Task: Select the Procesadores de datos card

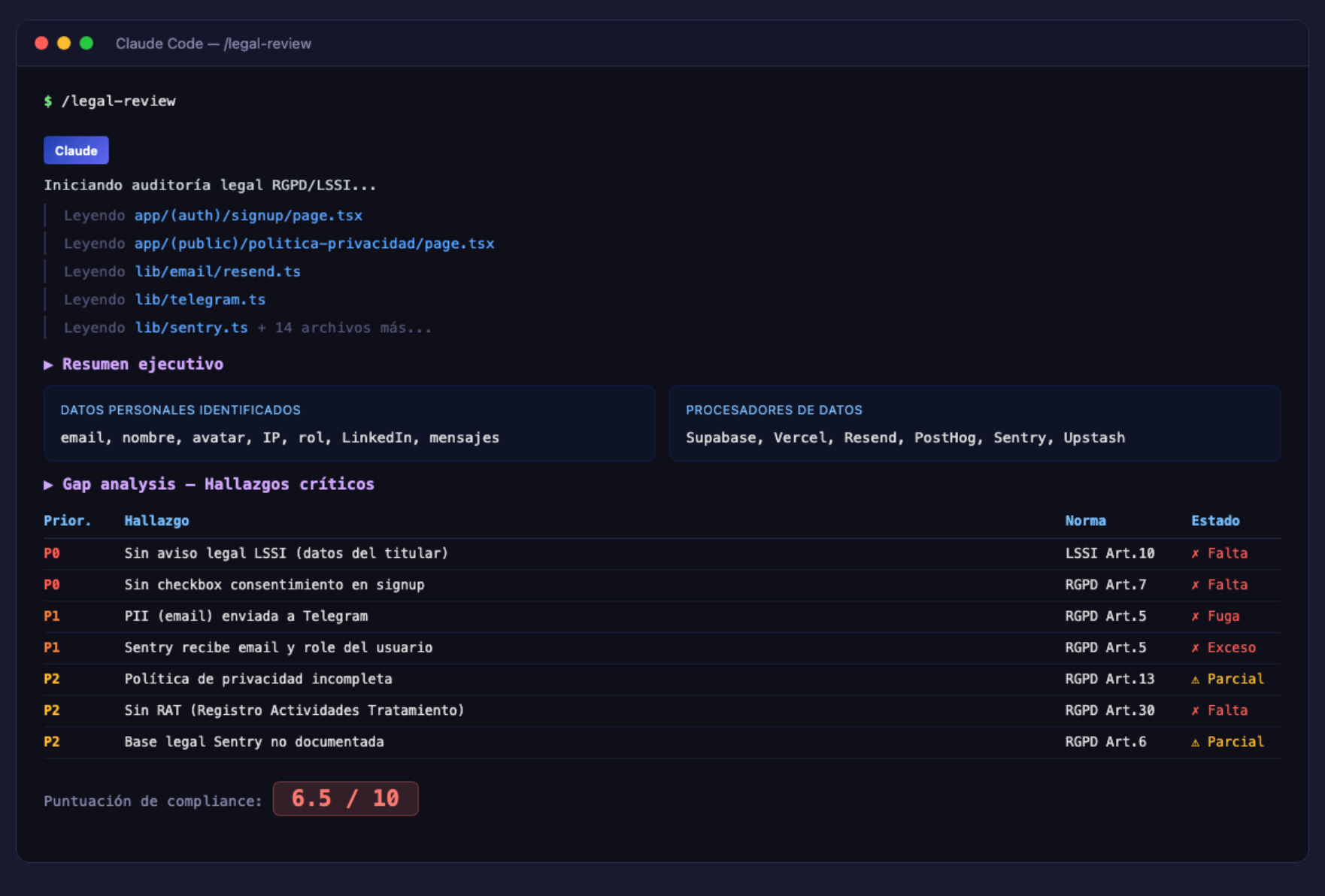Action: [x=975, y=424]
